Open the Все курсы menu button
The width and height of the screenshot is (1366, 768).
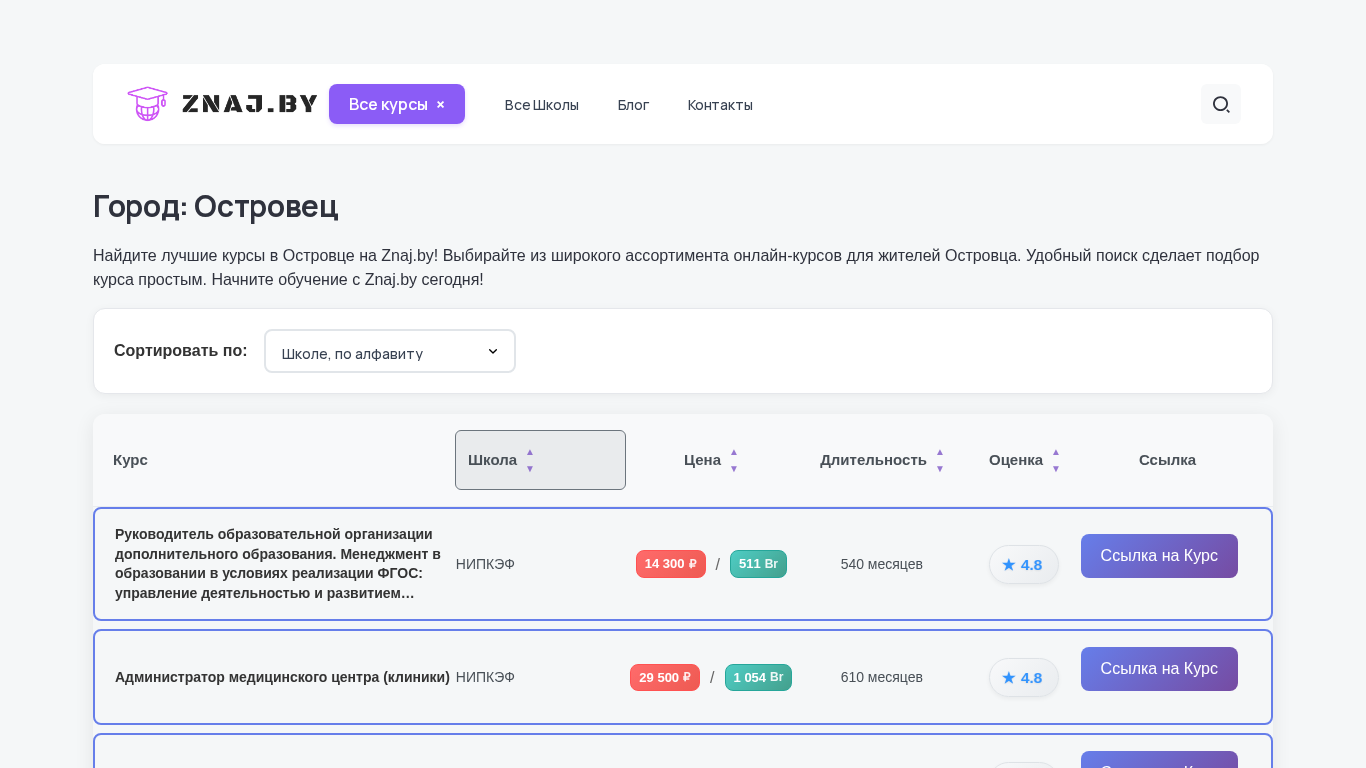pyautogui.click(x=388, y=104)
